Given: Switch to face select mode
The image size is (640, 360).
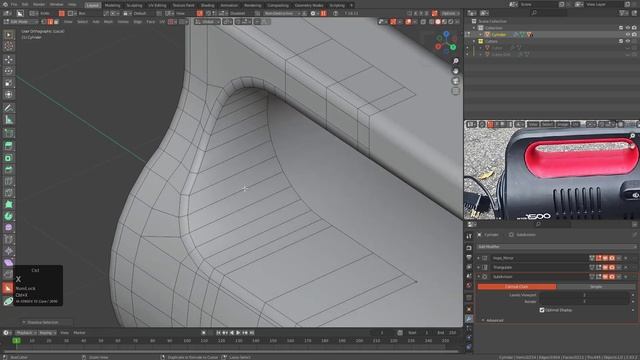Looking at the screenshot, I should [x=56, y=22].
